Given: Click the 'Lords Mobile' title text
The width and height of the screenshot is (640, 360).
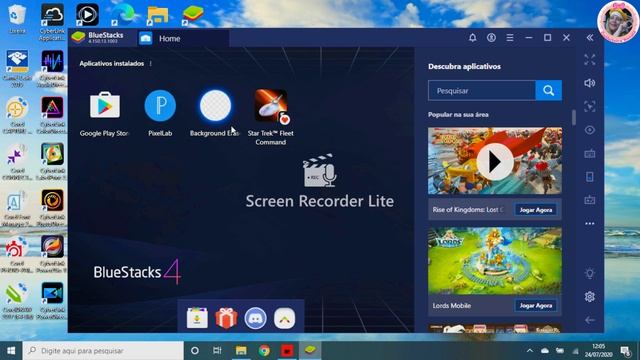Looking at the screenshot, I should click(x=451, y=306).
